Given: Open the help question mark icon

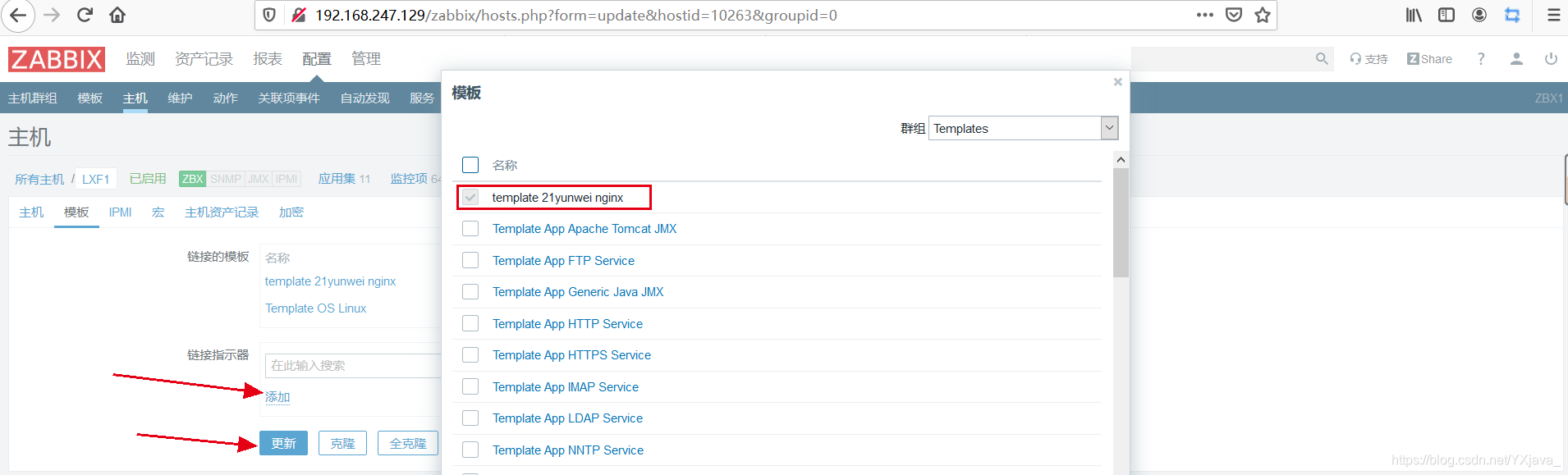Looking at the screenshot, I should click(x=1481, y=59).
